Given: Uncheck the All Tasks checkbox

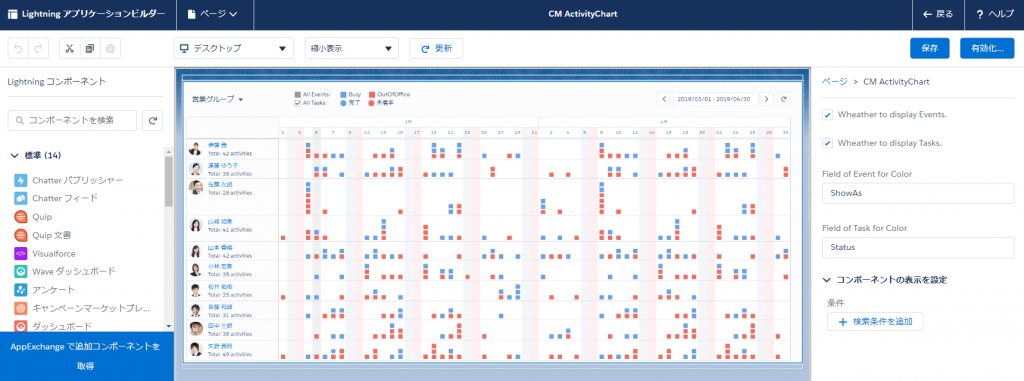Looking at the screenshot, I should [x=298, y=103].
